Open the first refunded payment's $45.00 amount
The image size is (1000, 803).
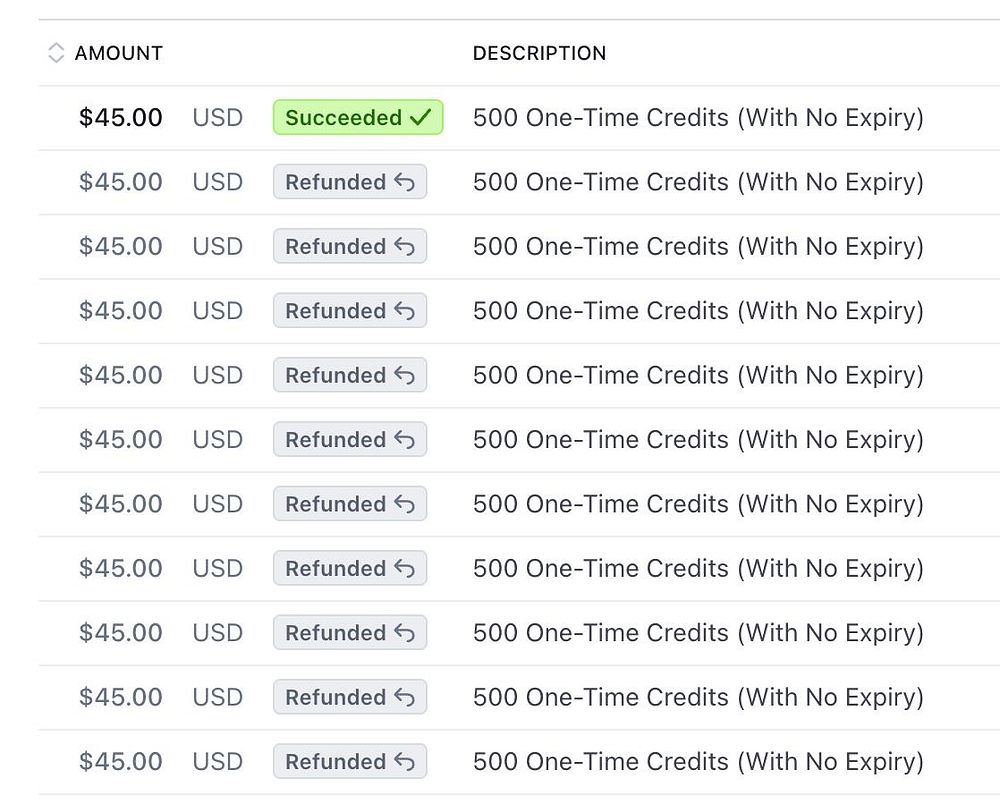pyautogui.click(x=120, y=182)
